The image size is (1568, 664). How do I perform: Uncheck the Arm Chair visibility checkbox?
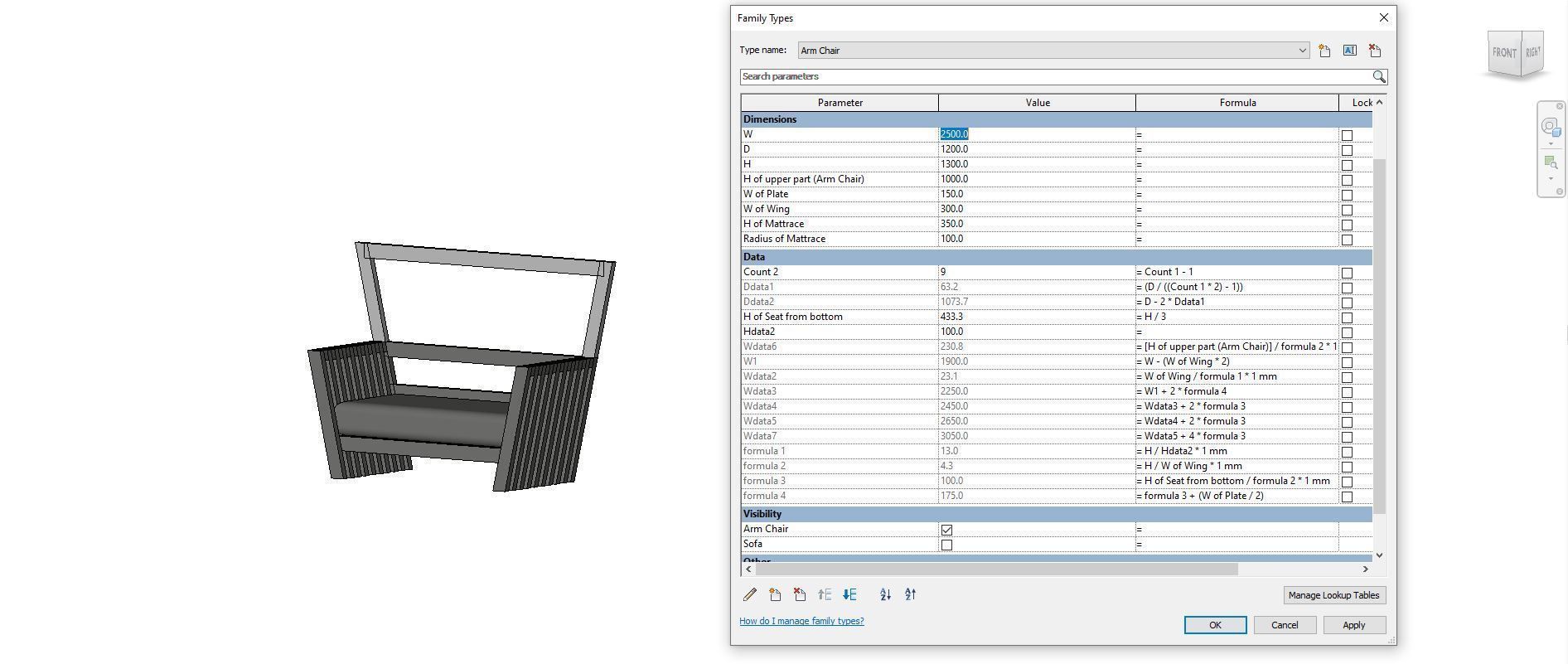[946, 530]
